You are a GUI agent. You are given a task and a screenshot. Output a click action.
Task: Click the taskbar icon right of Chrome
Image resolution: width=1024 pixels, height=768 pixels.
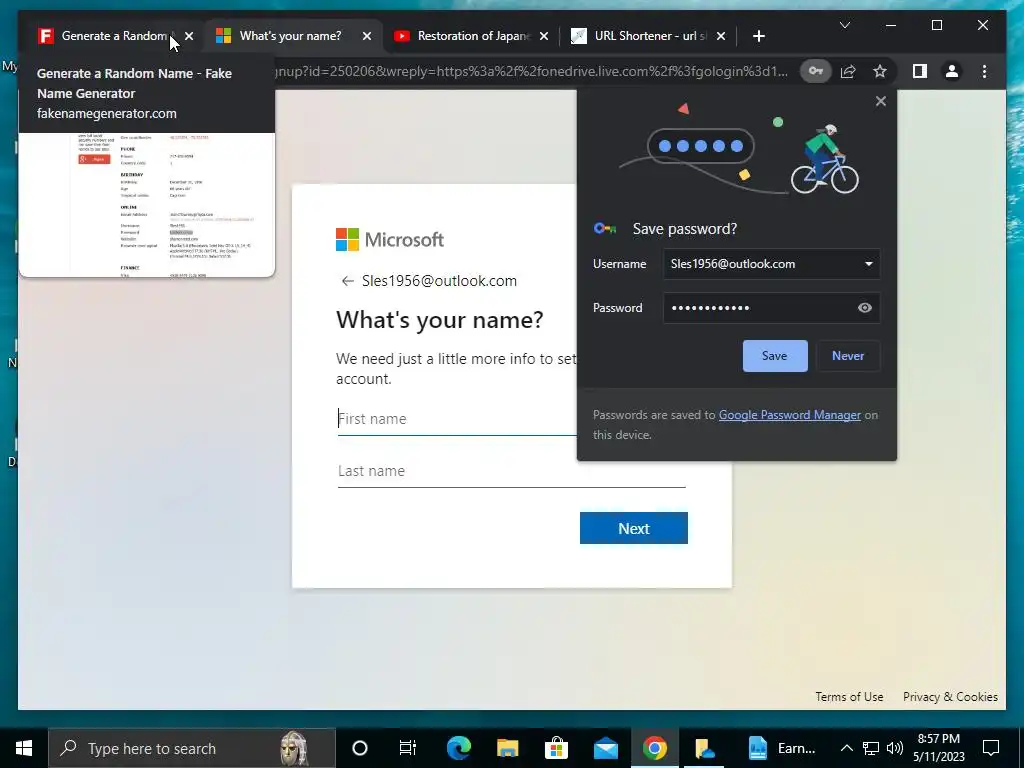click(704, 748)
